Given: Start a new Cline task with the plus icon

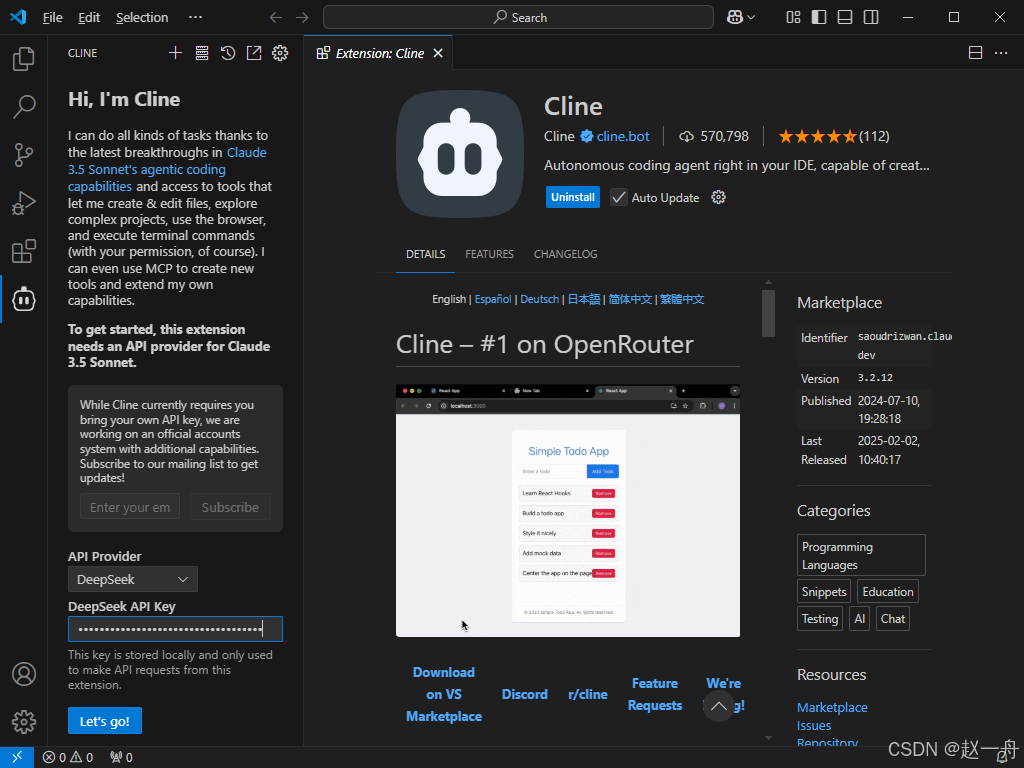Looking at the screenshot, I should pyautogui.click(x=175, y=53).
